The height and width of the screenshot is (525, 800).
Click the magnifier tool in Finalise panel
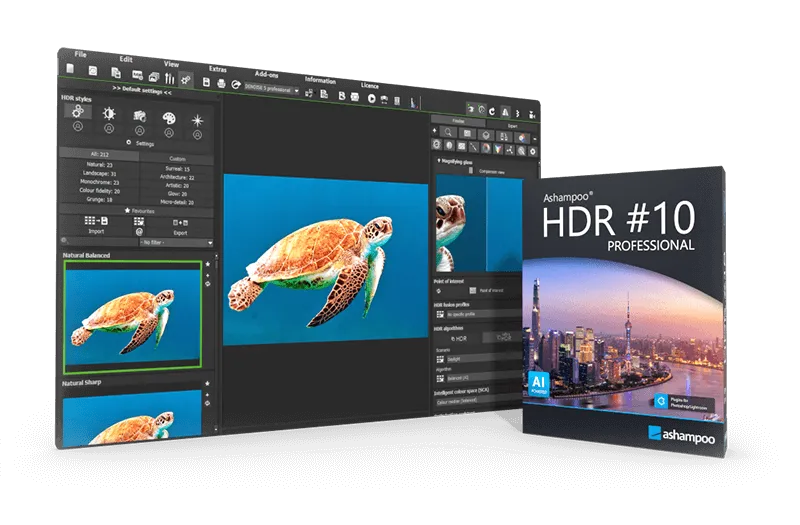click(447, 132)
